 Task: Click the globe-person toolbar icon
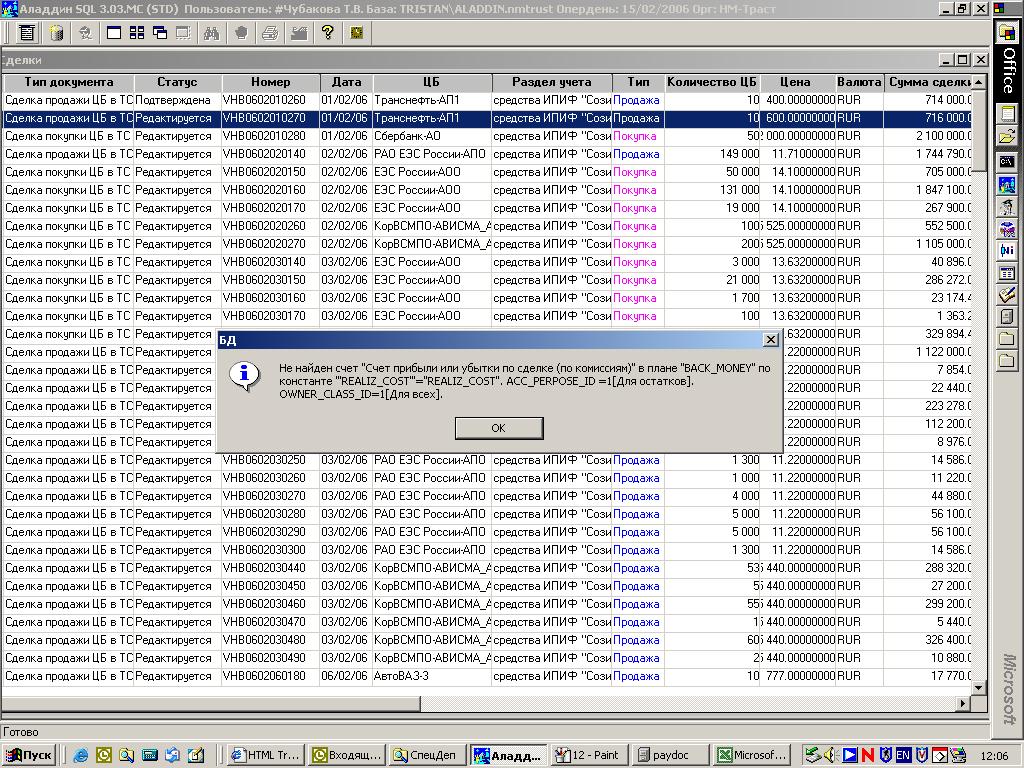click(85, 33)
